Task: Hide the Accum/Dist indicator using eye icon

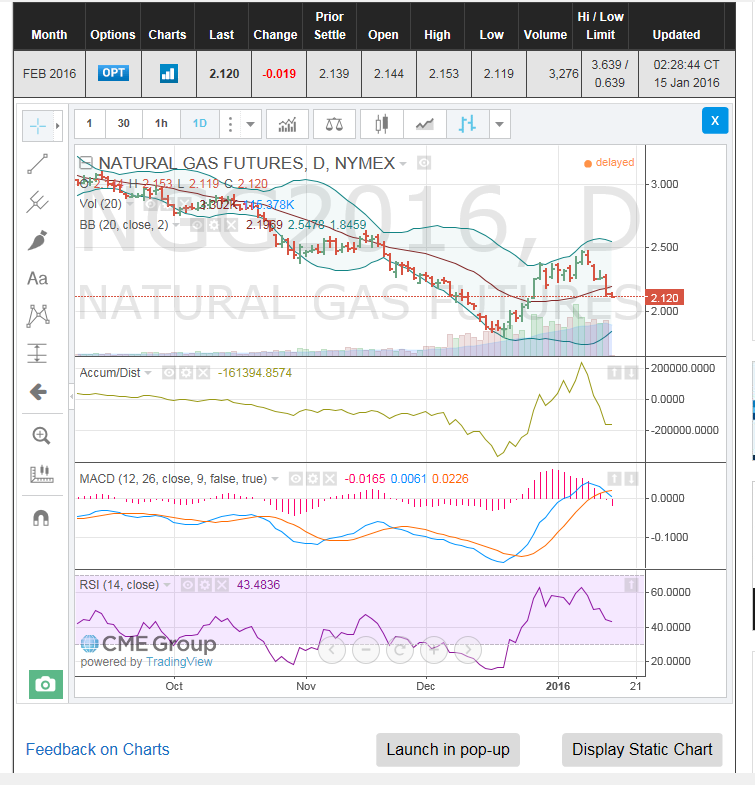Action: (x=169, y=372)
